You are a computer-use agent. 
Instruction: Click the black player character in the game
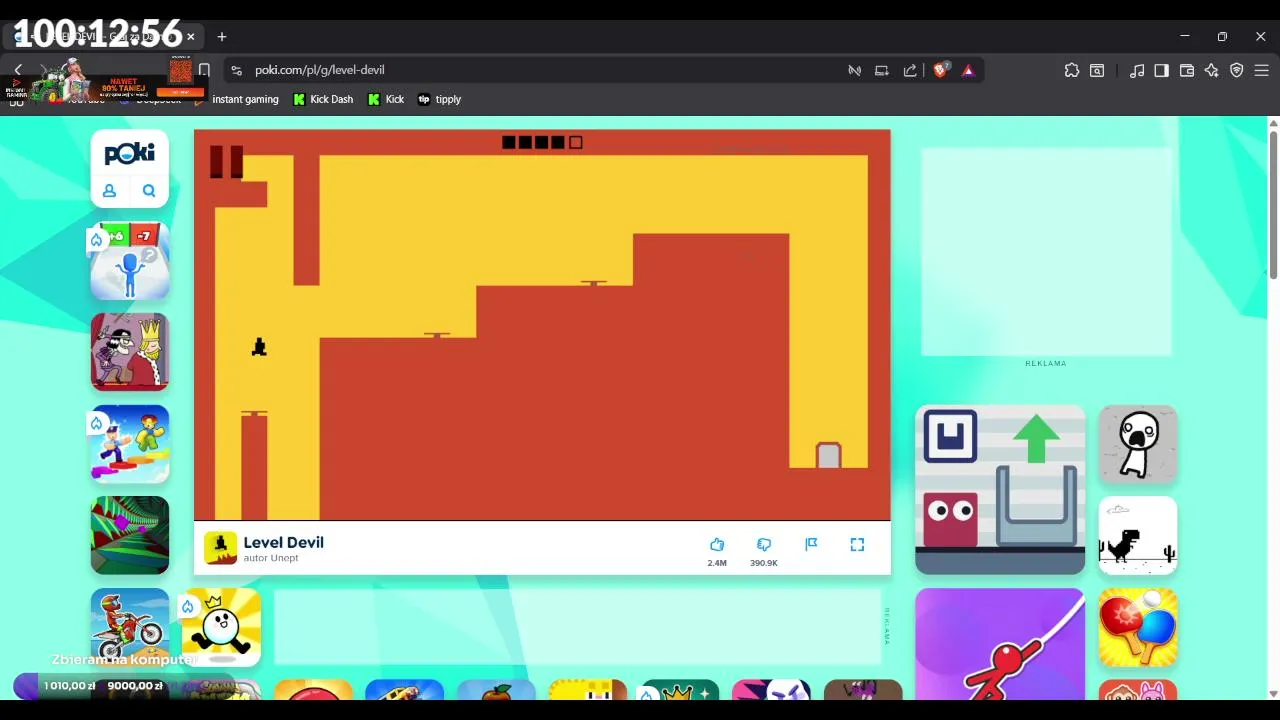259,347
